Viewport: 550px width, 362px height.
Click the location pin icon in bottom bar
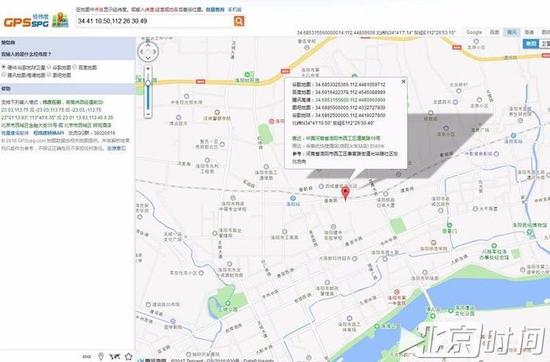[101, 356]
